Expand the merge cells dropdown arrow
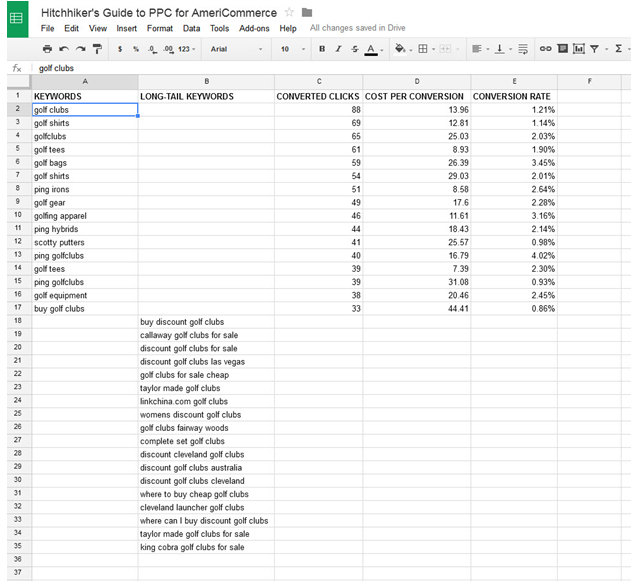This screenshot has height=587, width=637. pos(458,50)
